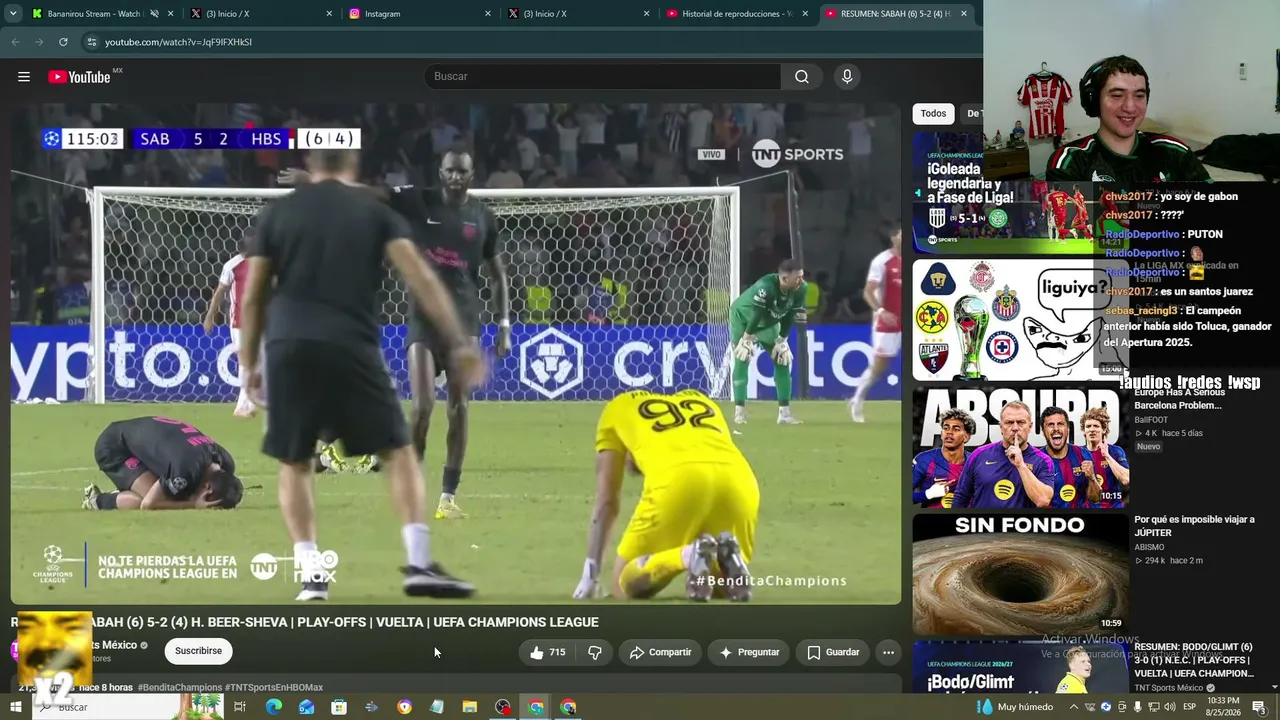Click into the YouTube Buscar search field
The width and height of the screenshot is (1280, 720).
pyautogui.click(x=602, y=77)
